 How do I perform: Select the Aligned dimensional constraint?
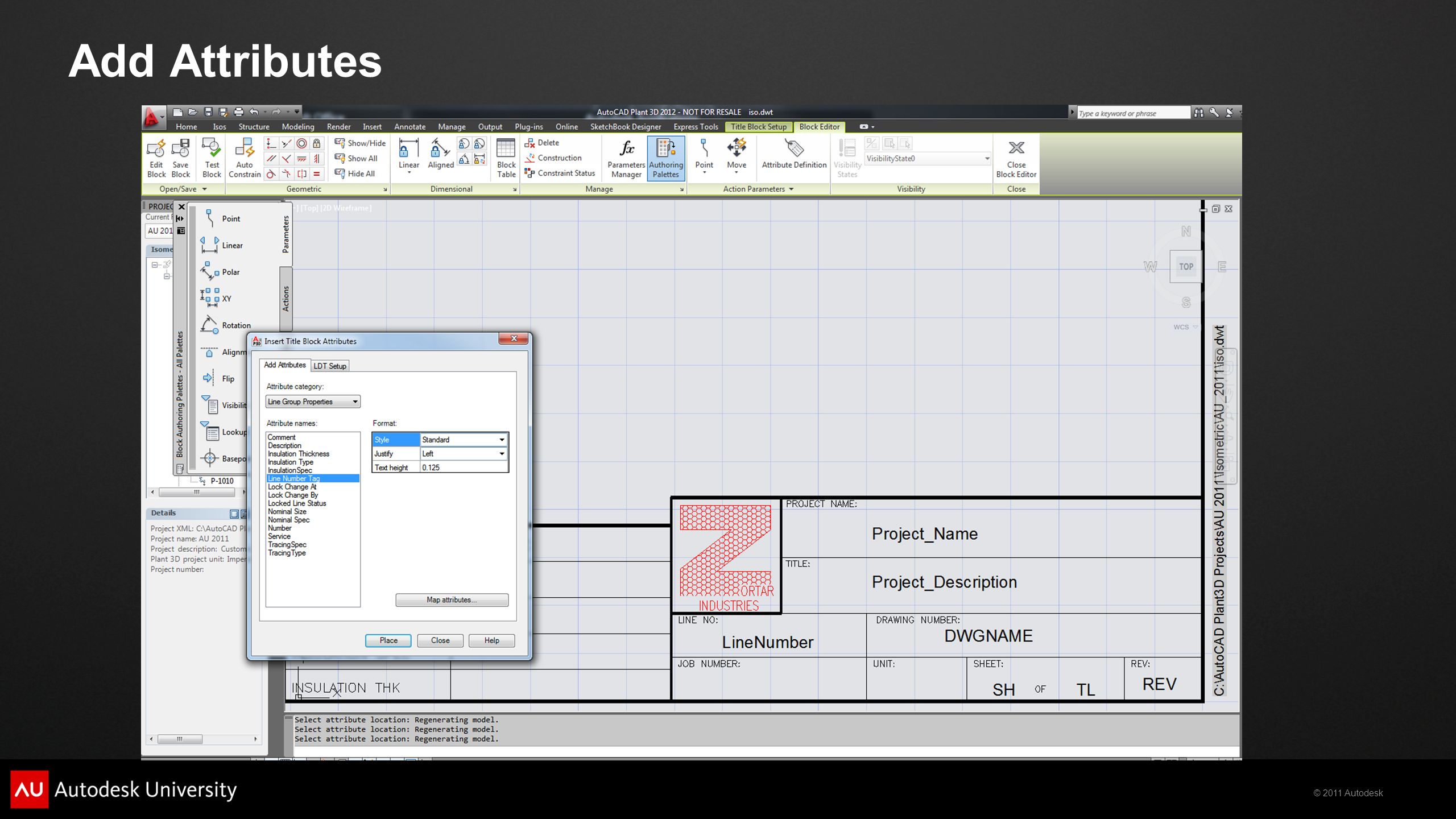[441, 155]
